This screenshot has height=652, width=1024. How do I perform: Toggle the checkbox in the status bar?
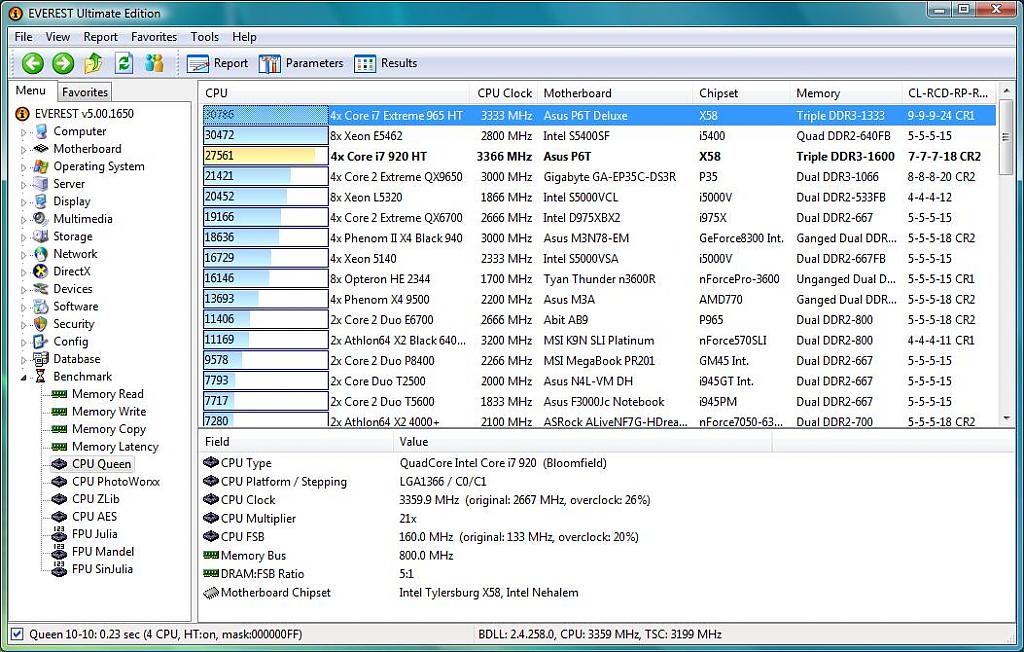(x=18, y=634)
